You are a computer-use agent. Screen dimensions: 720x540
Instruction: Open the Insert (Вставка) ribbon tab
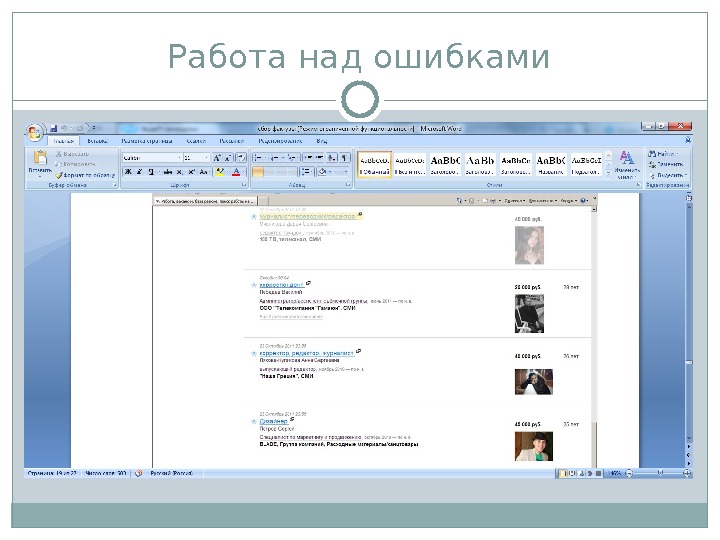97,141
